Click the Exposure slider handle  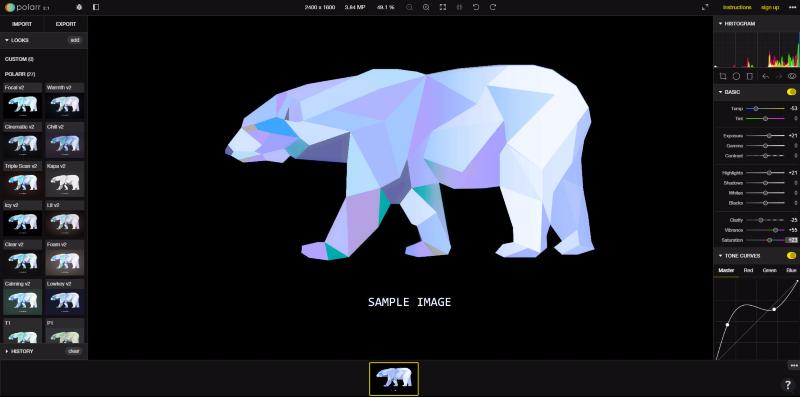[769, 136]
